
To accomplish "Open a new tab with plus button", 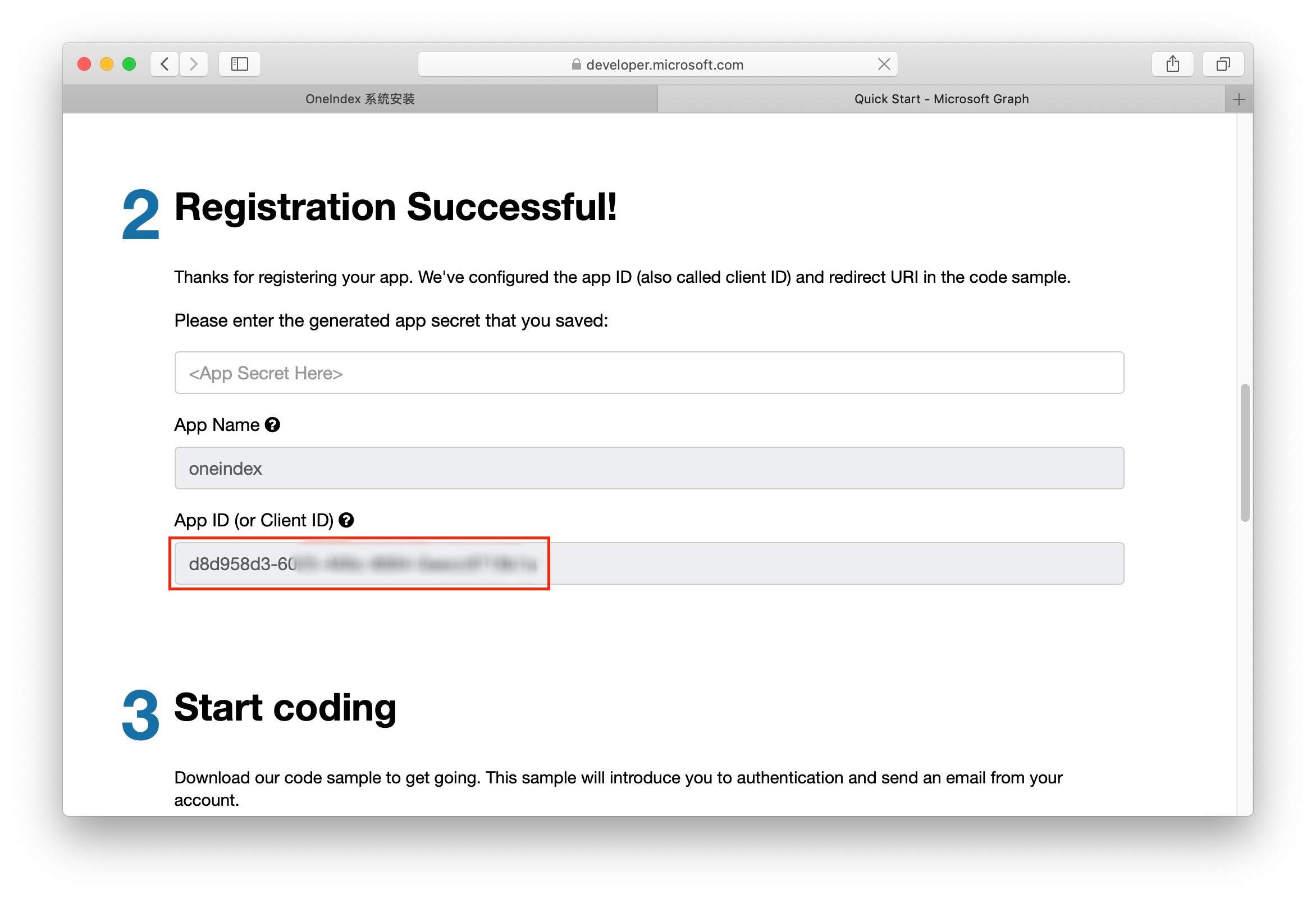I will [x=1239, y=100].
